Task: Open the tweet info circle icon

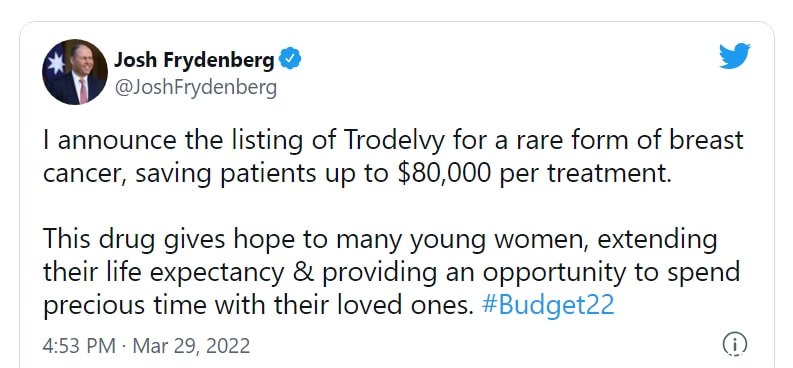Action: 735,345
